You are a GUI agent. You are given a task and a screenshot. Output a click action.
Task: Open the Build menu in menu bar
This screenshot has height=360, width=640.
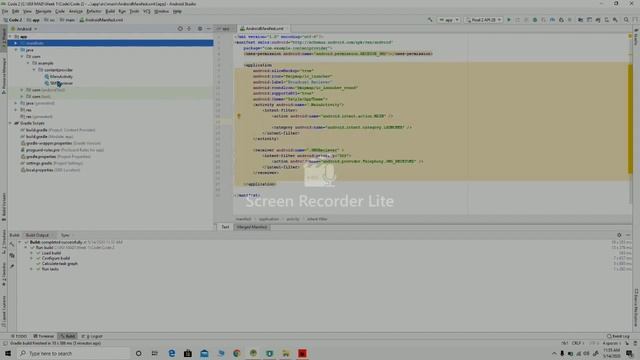(110, 11)
